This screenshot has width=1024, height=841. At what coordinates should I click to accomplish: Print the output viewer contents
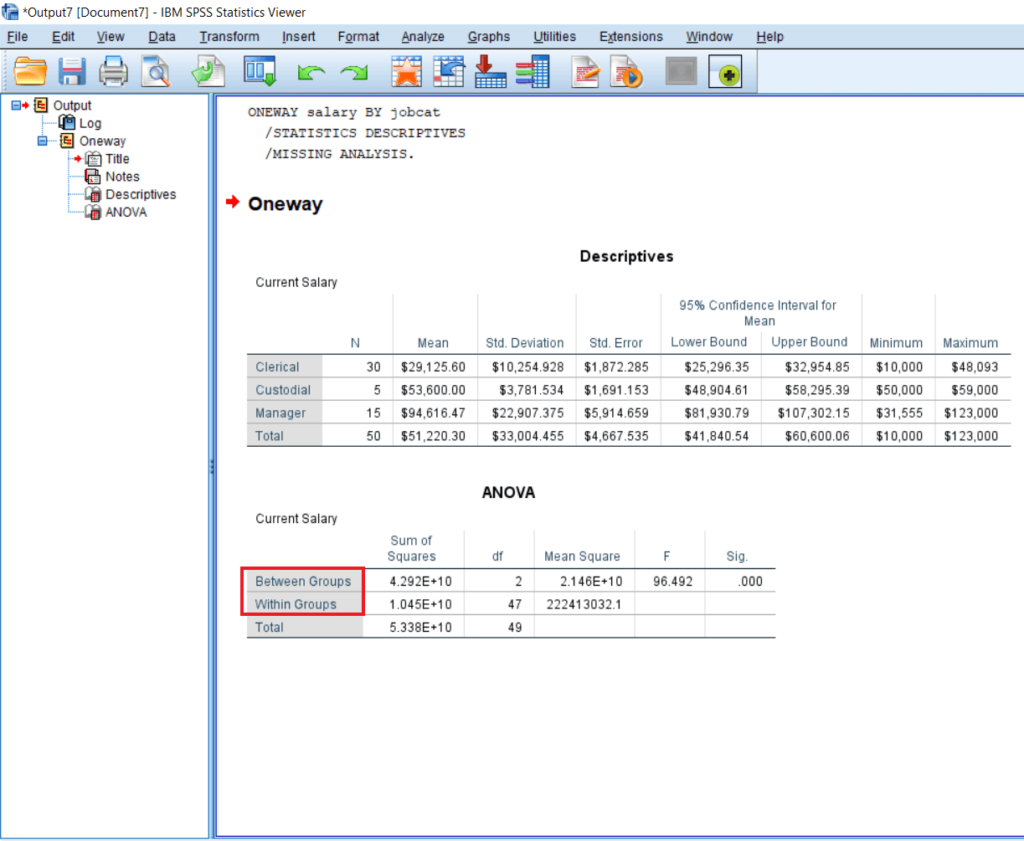click(113, 71)
